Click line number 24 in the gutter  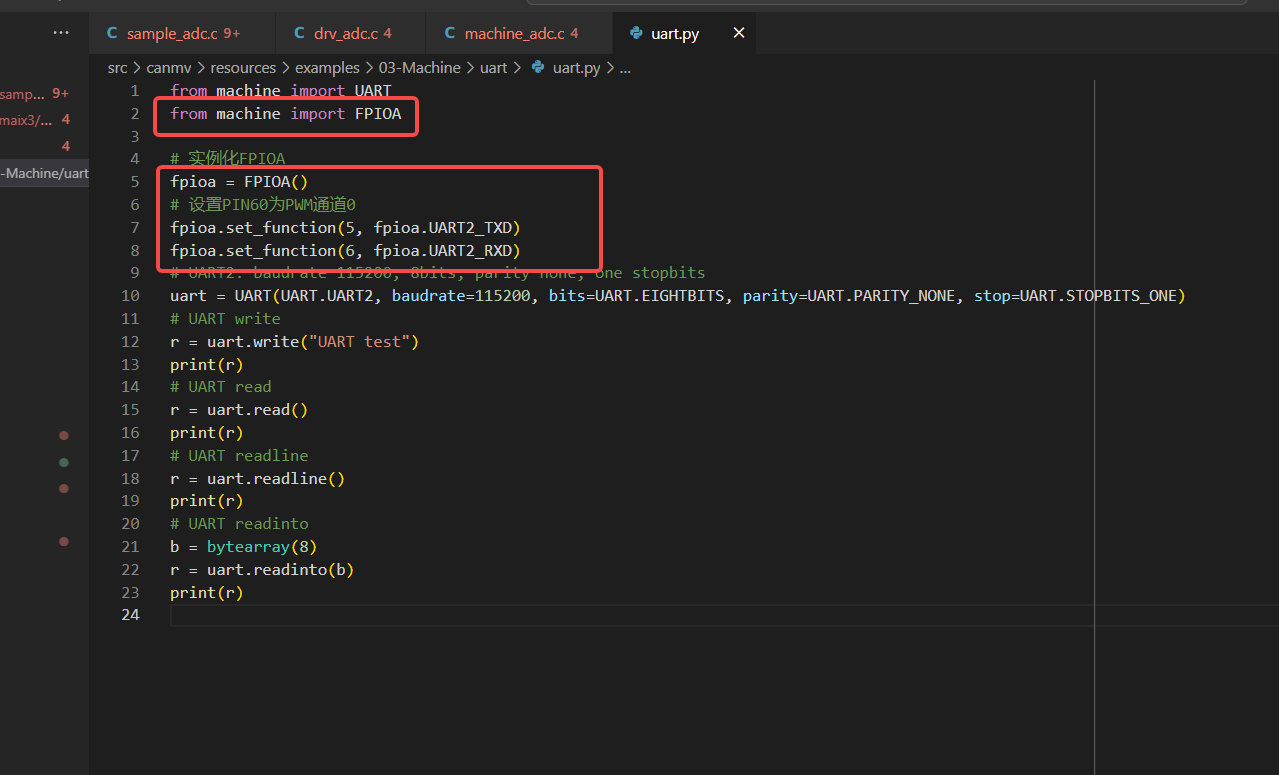click(x=130, y=615)
